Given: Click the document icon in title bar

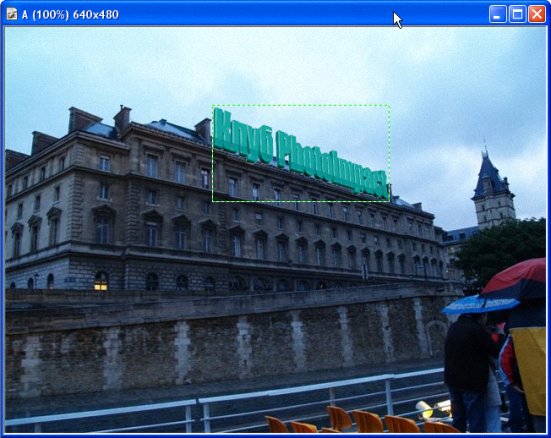Looking at the screenshot, I should pyautogui.click(x=12, y=14).
